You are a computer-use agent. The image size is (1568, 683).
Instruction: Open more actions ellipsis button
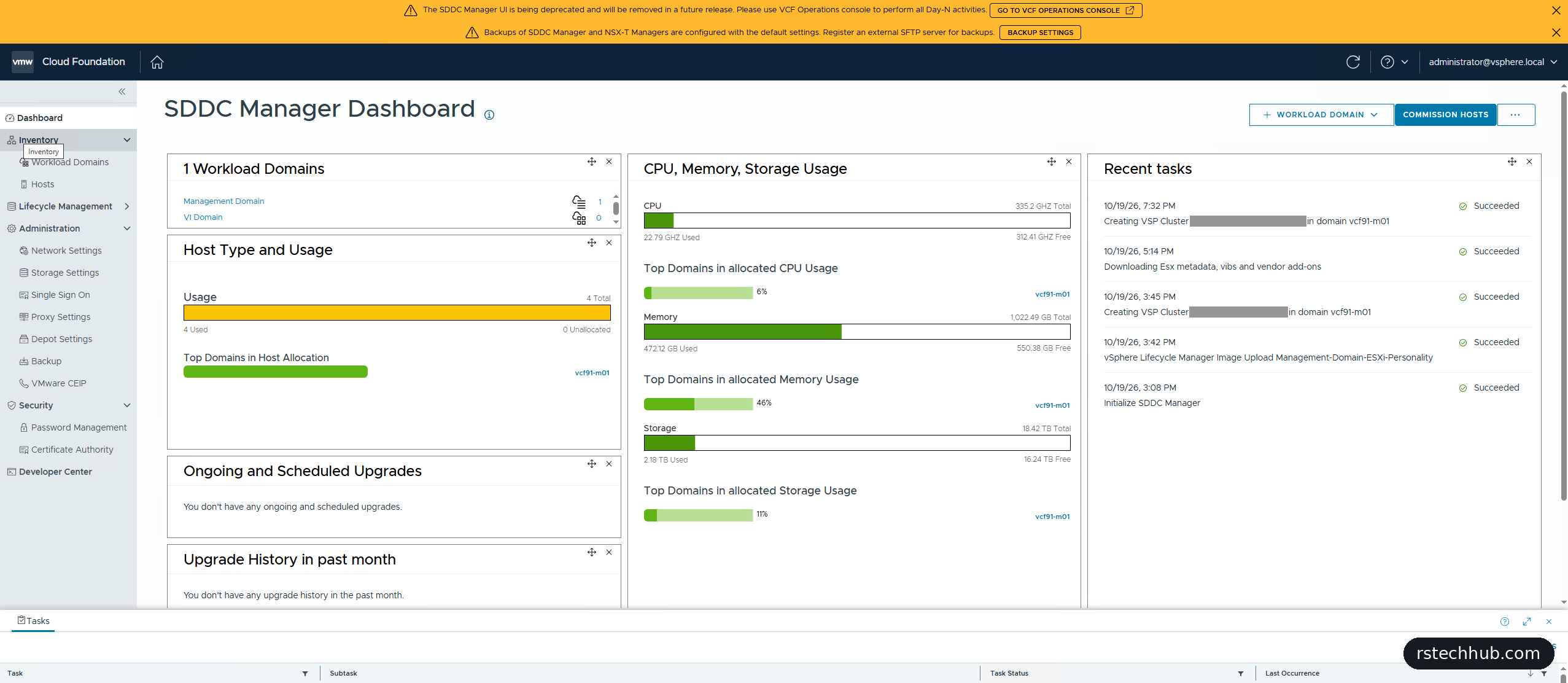1516,115
